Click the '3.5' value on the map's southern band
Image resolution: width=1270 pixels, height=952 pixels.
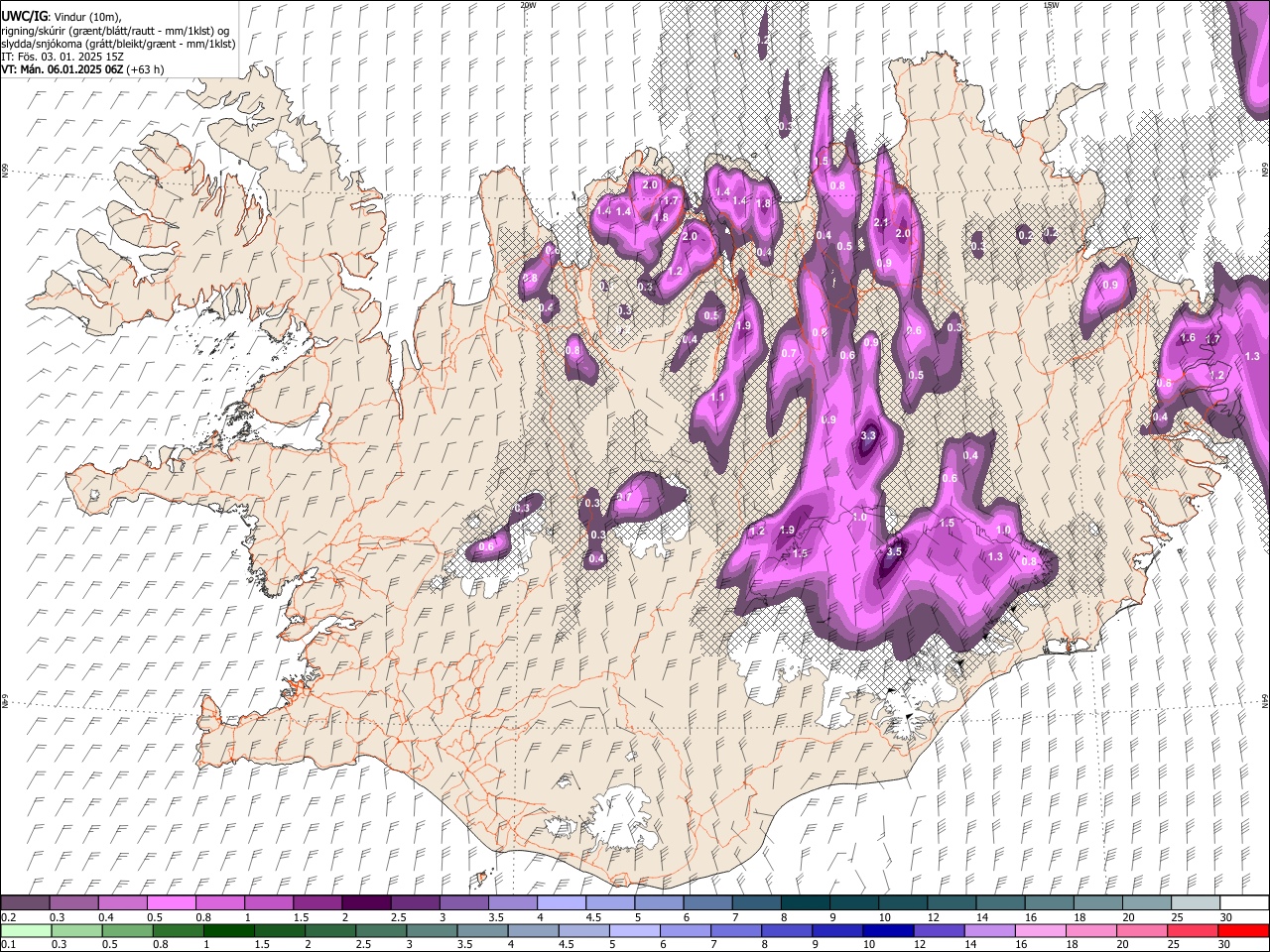(x=894, y=551)
